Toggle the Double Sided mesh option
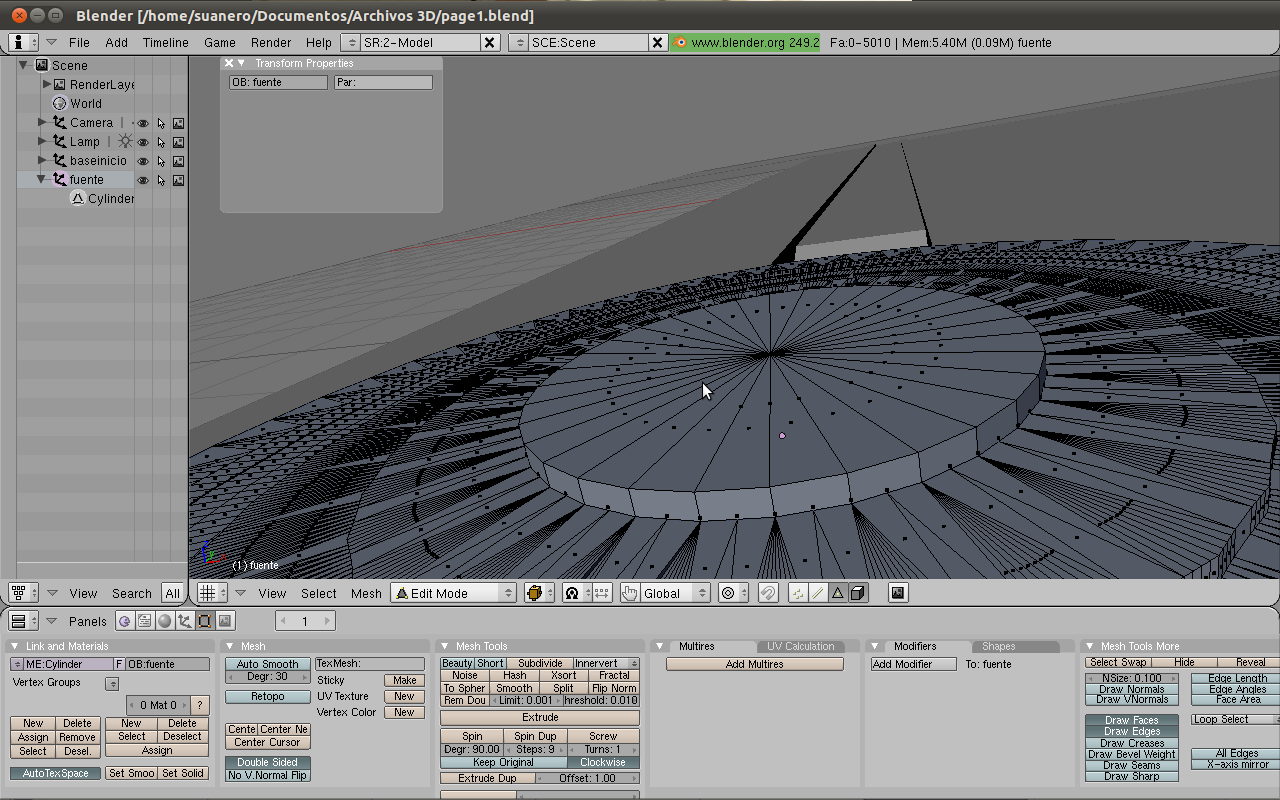The image size is (1280, 800). [267, 762]
